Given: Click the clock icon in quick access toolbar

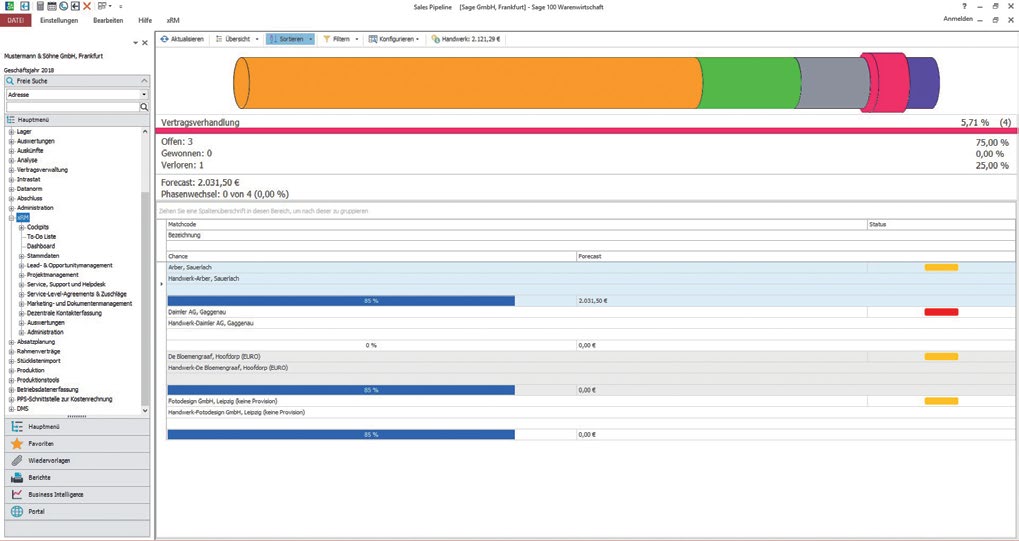Looking at the screenshot, I should click(63, 6).
